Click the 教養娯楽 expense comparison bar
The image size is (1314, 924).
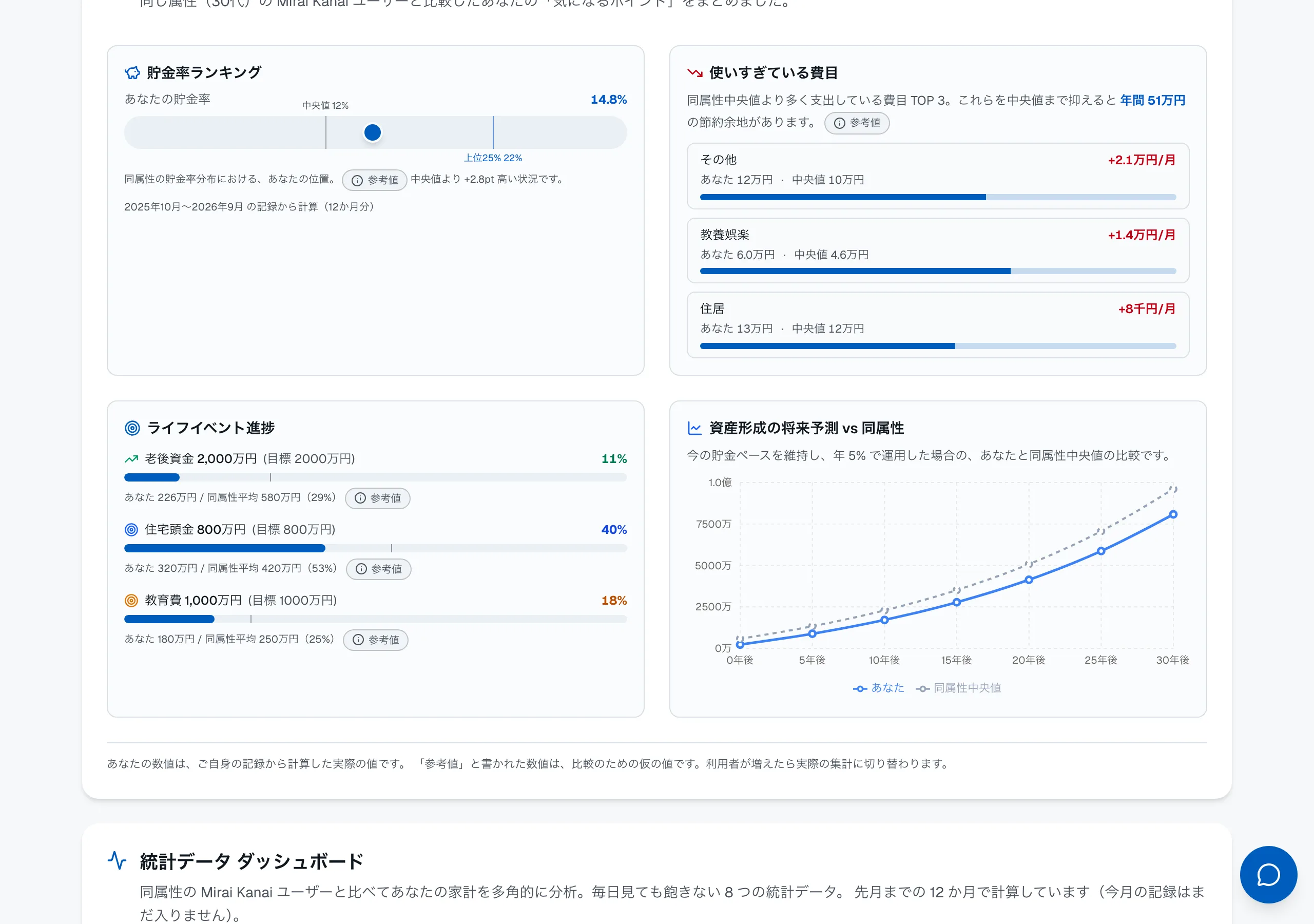pos(938,272)
